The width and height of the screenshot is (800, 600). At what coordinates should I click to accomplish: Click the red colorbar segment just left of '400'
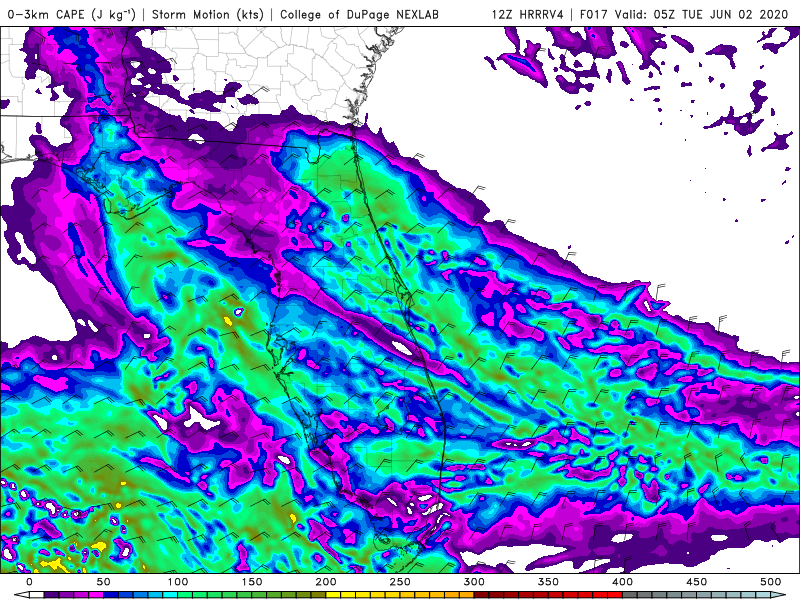click(615, 595)
